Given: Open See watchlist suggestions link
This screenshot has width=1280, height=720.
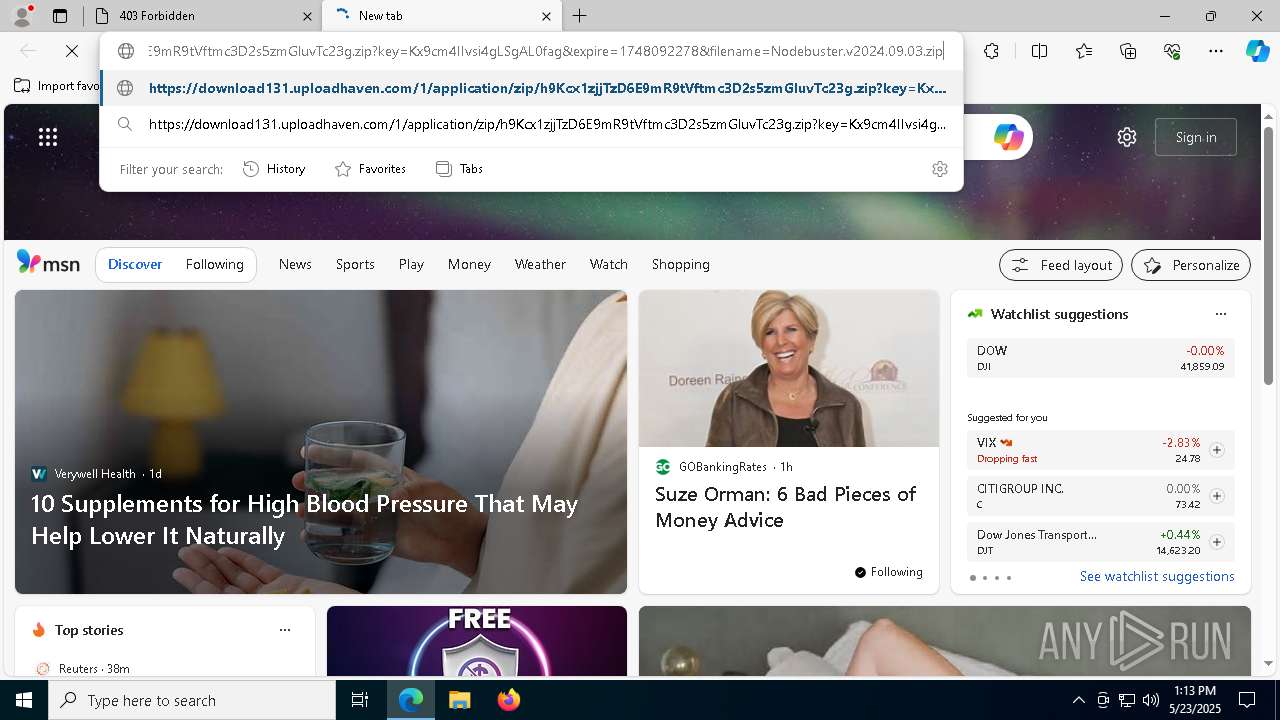Looking at the screenshot, I should [x=1157, y=576].
